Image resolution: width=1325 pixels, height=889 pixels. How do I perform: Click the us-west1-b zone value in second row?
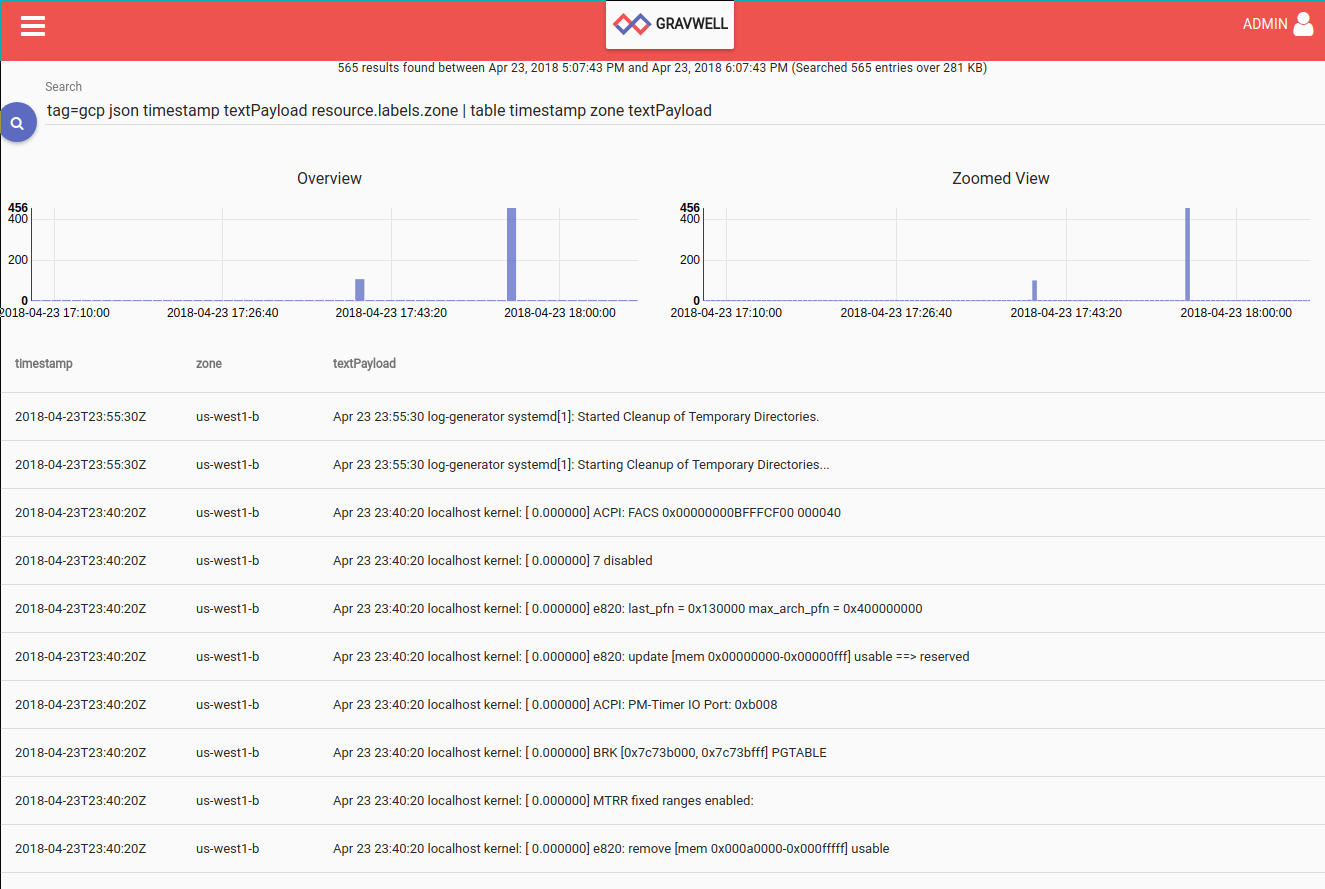[x=227, y=464]
